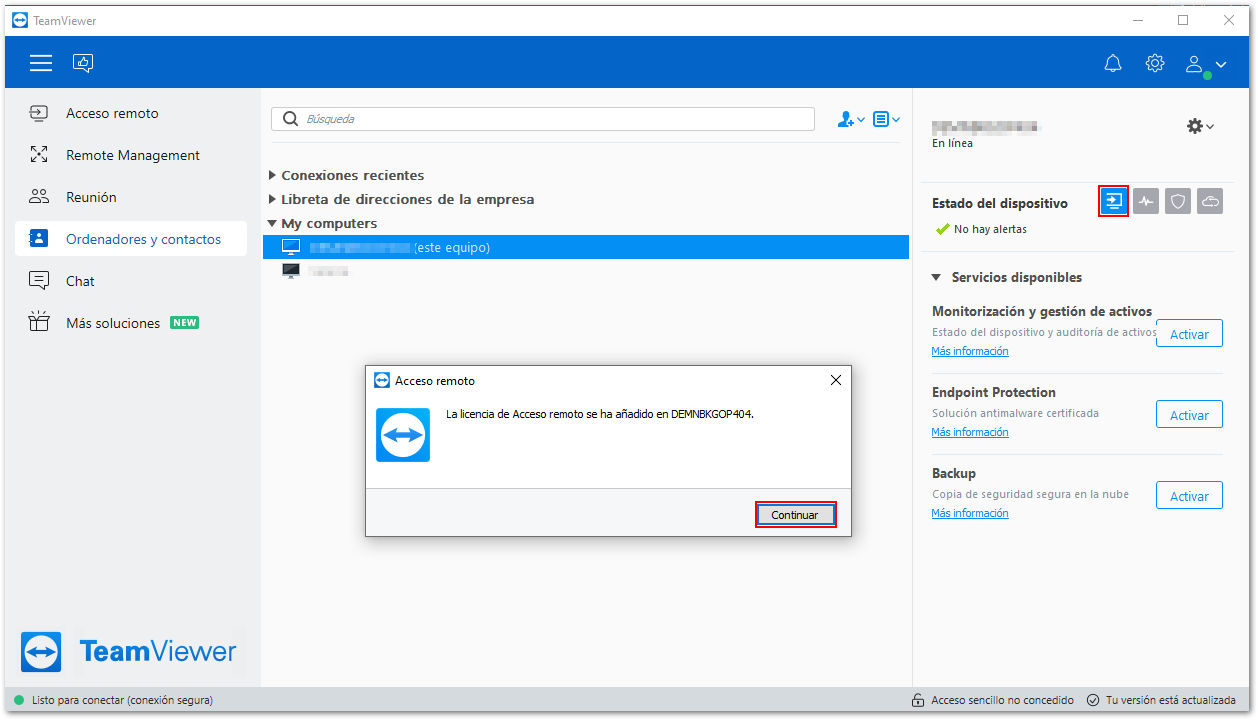Click the remote access device status icon
The image size is (1258, 720).
(x=1113, y=201)
